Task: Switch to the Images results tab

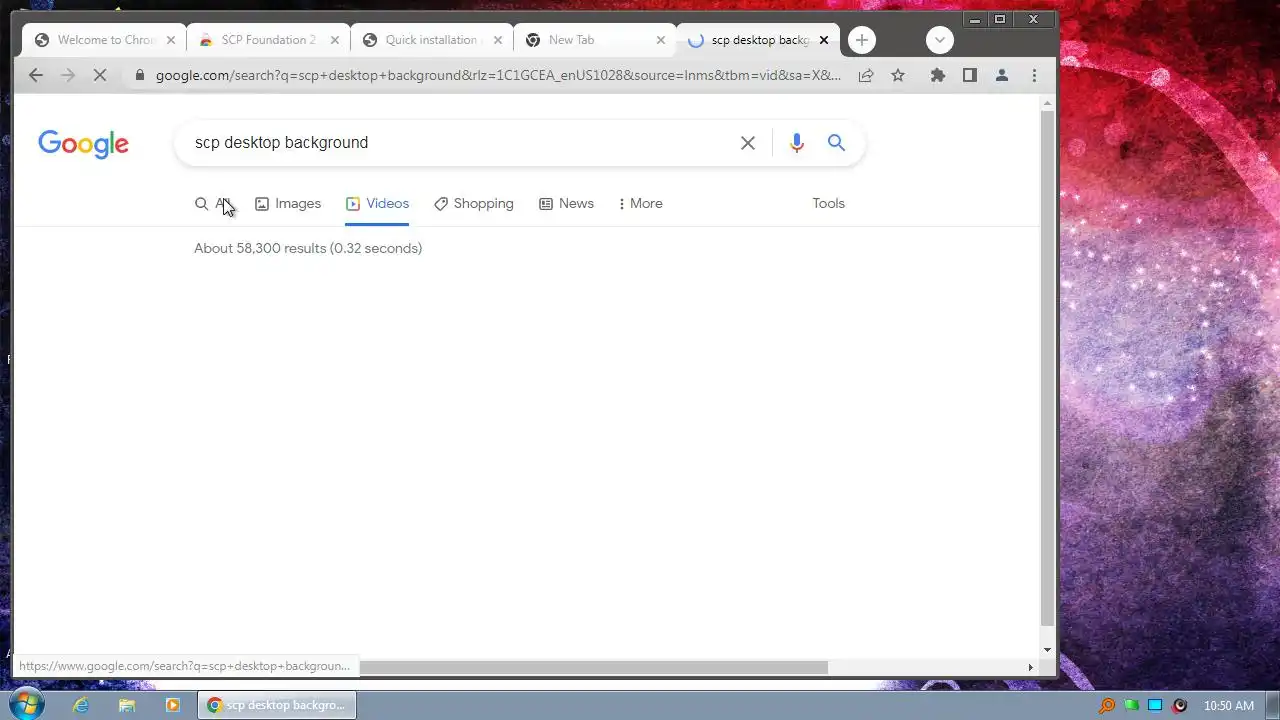Action: pos(288,204)
